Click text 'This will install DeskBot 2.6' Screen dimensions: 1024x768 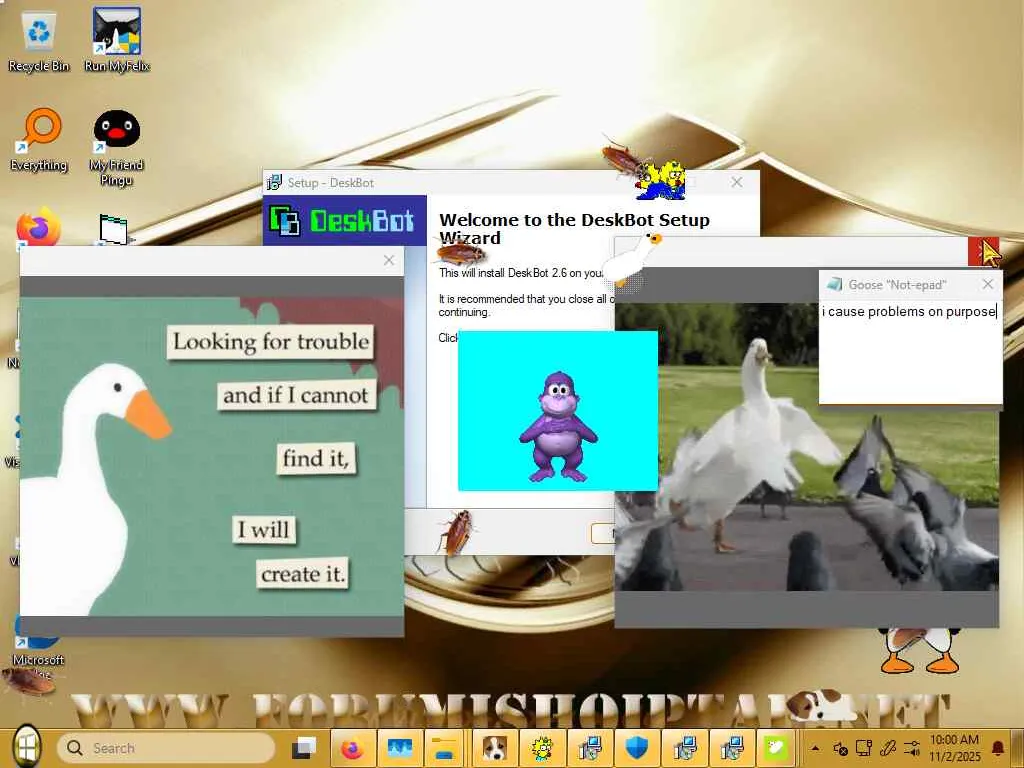point(520,273)
